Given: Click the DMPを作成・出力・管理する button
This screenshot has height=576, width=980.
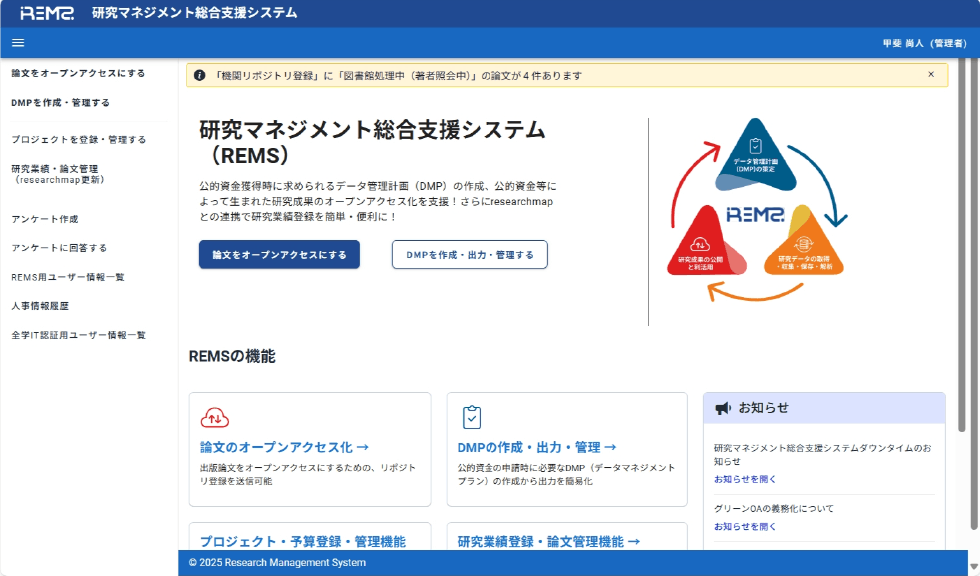Looking at the screenshot, I should (470, 254).
